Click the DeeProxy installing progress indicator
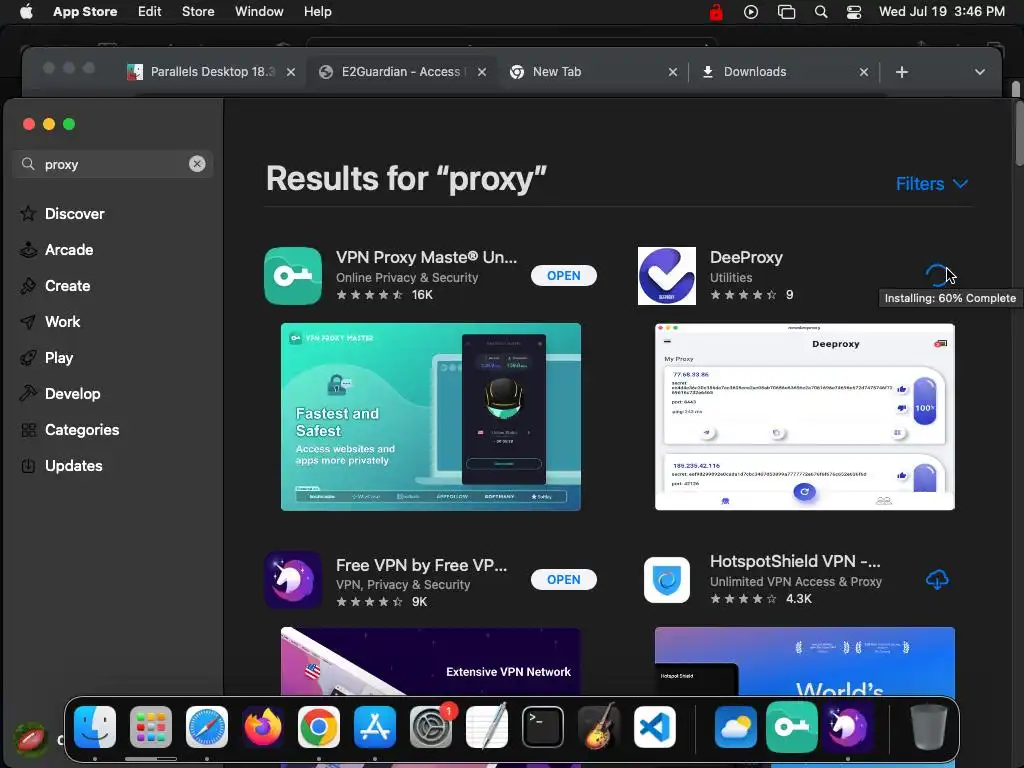1024x768 pixels. (x=937, y=276)
